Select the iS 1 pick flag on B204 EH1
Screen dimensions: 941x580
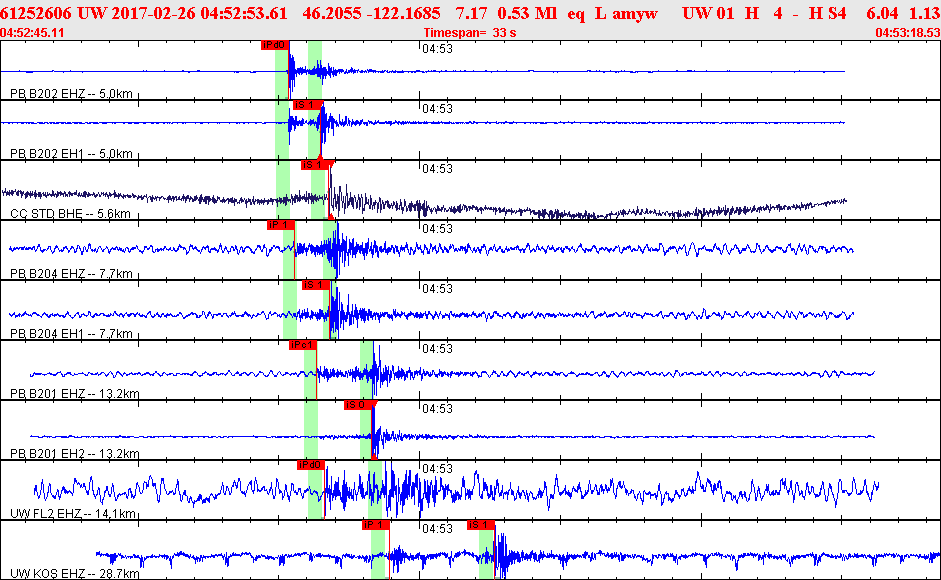(316, 285)
